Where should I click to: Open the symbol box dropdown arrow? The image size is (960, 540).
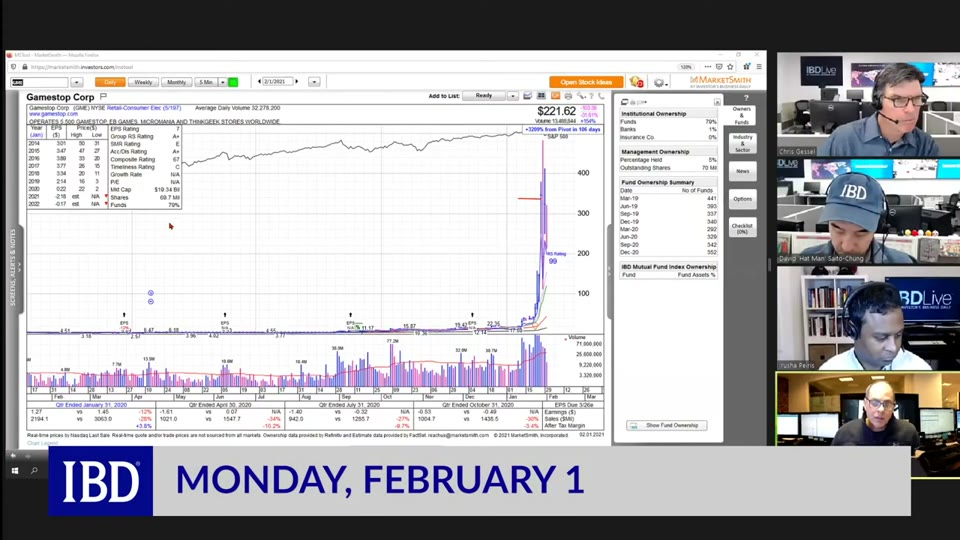[77, 82]
